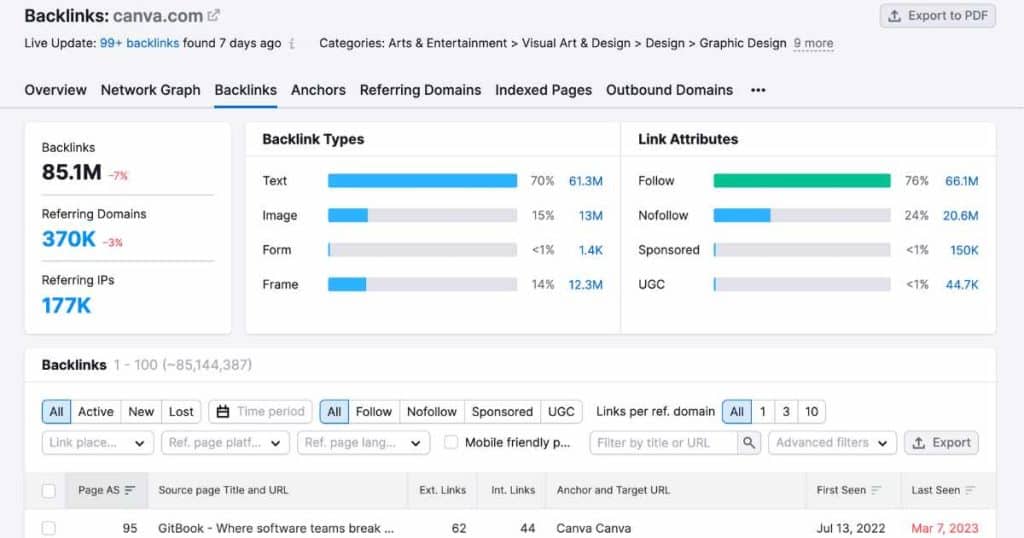1024x538 pixels.
Task: Click the Nofollow attribute bar
Action: pyautogui.click(x=802, y=215)
